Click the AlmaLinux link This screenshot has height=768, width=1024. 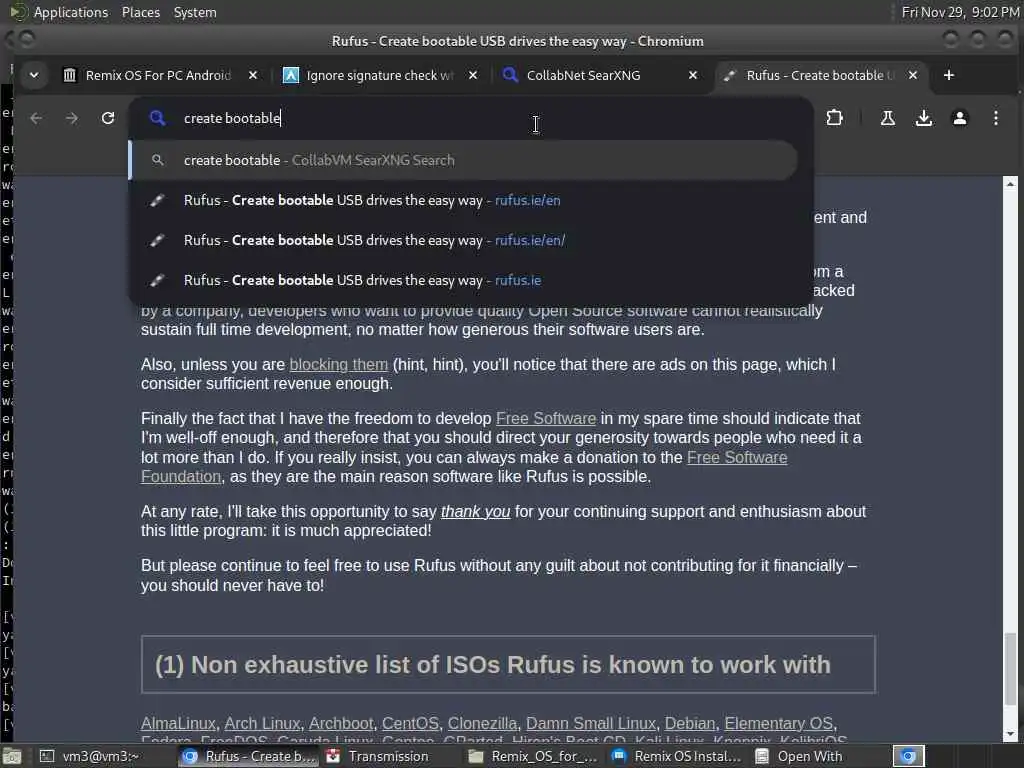[178, 724]
